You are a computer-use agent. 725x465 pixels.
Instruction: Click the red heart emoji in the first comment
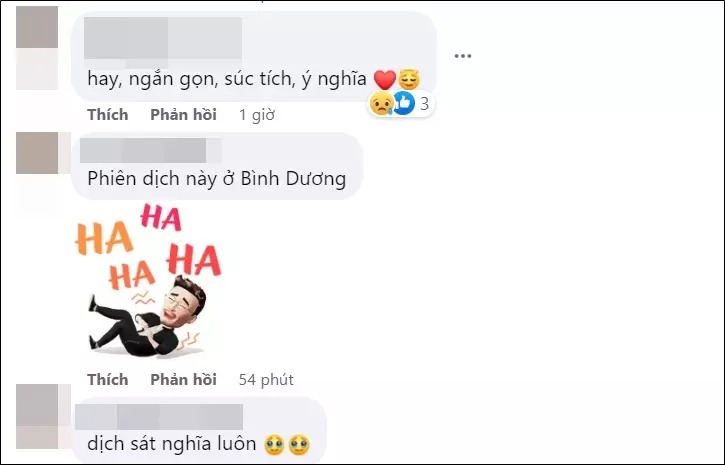click(385, 80)
